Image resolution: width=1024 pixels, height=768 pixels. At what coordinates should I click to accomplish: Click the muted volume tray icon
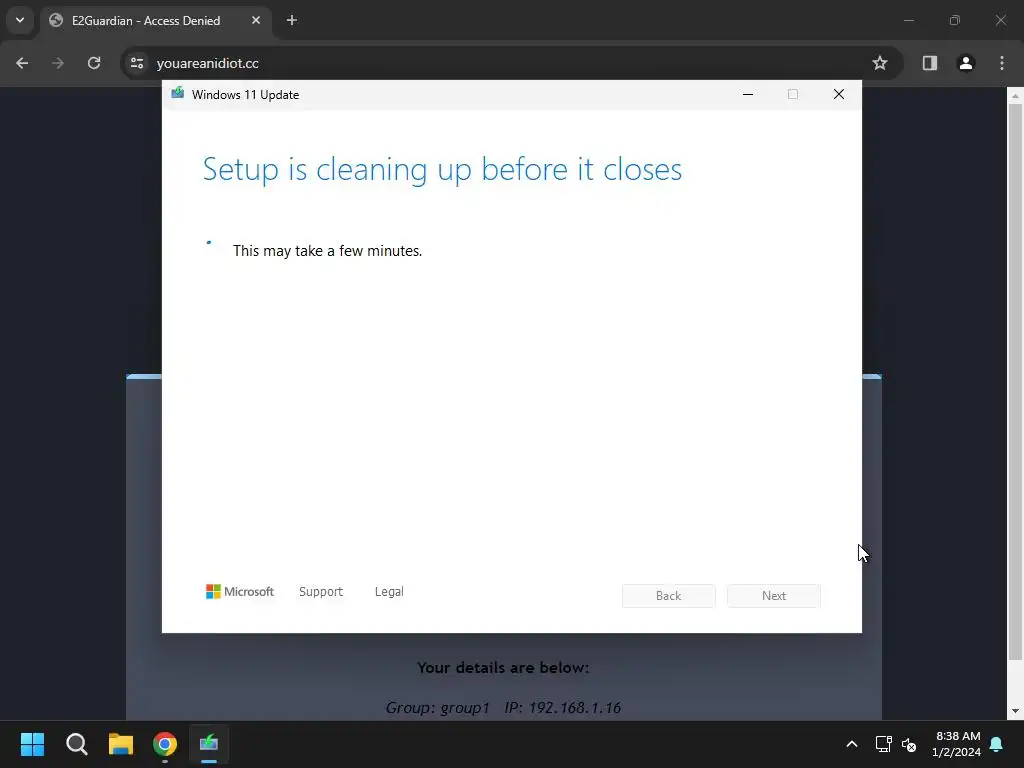pos(908,744)
